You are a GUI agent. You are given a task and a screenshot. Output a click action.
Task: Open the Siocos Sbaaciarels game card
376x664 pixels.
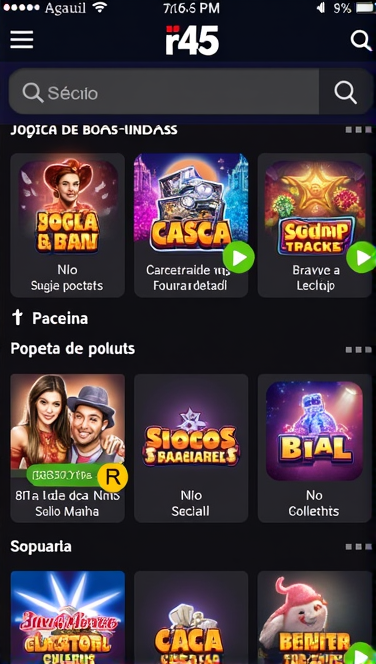click(x=191, y=448)
